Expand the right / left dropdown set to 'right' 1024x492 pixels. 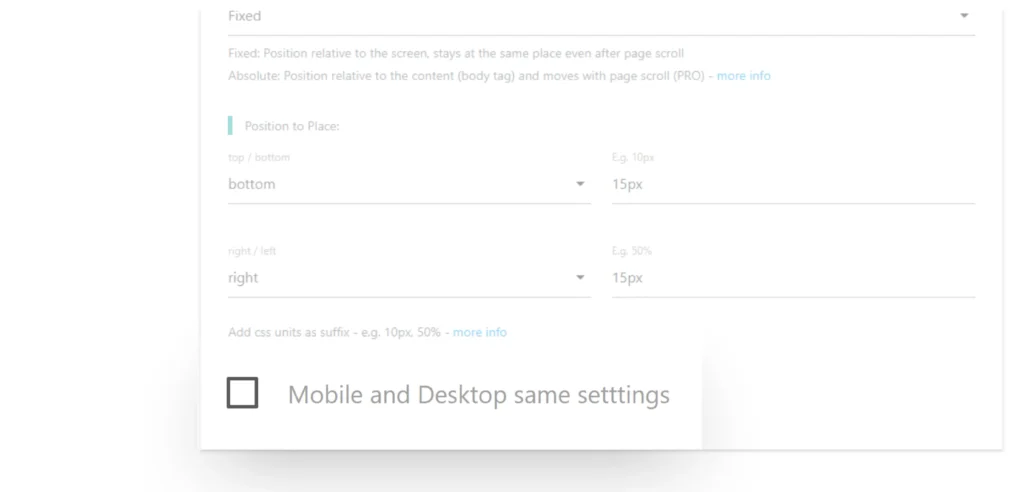[400, 278]
